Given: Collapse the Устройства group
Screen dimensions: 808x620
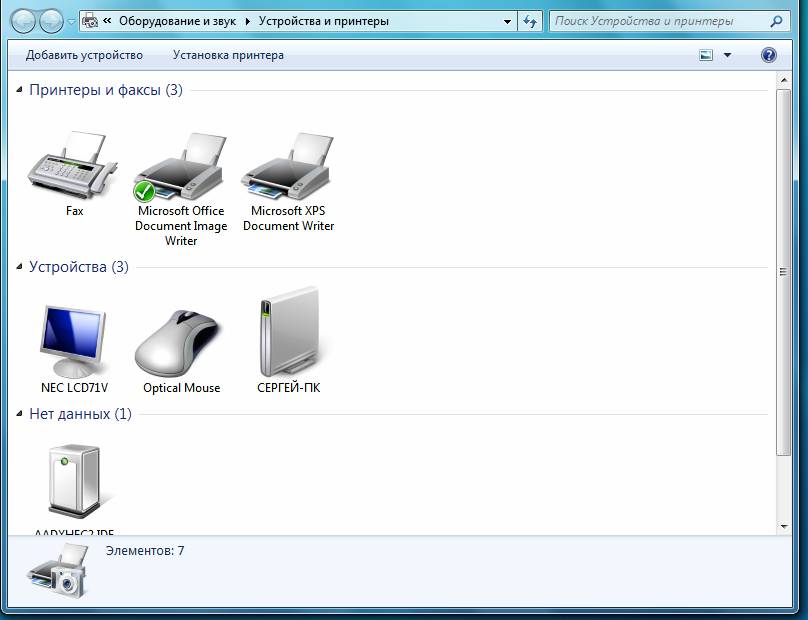Looking at the screenshot, I should (x=20, y=268).
